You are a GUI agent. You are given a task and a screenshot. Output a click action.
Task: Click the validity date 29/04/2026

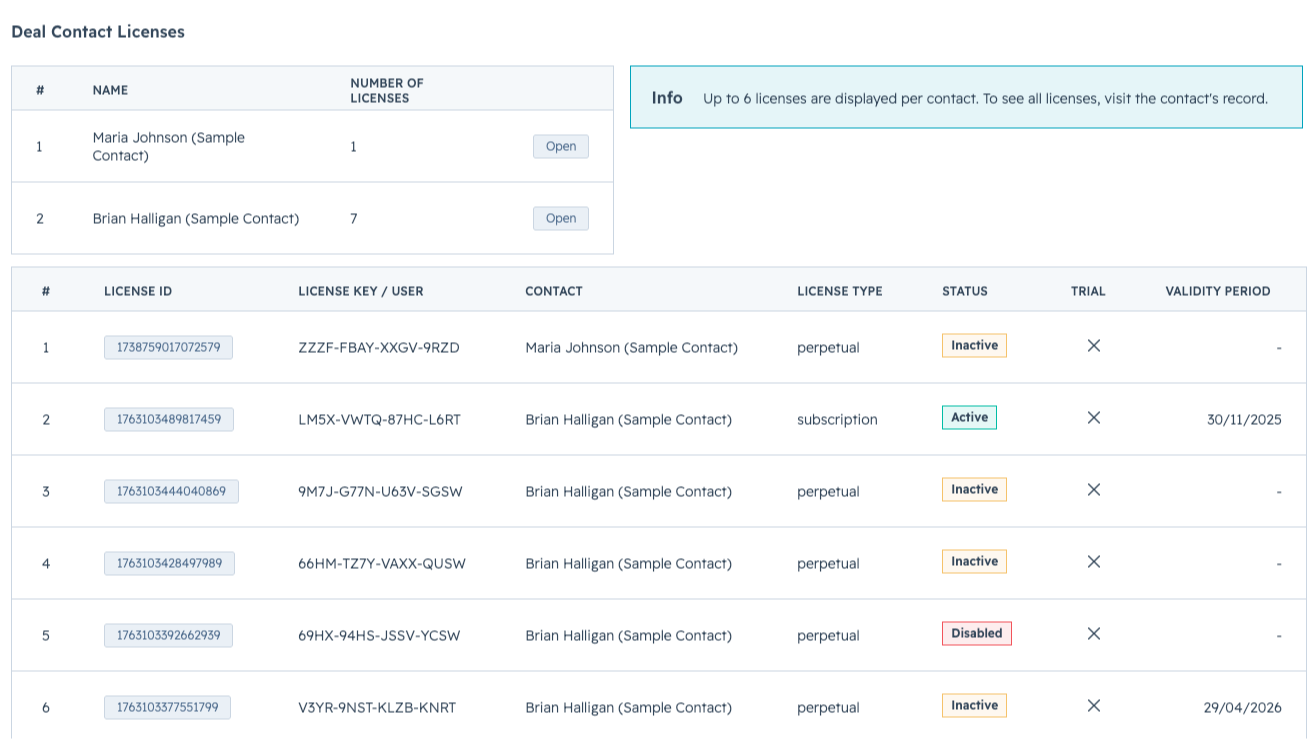1242,707
